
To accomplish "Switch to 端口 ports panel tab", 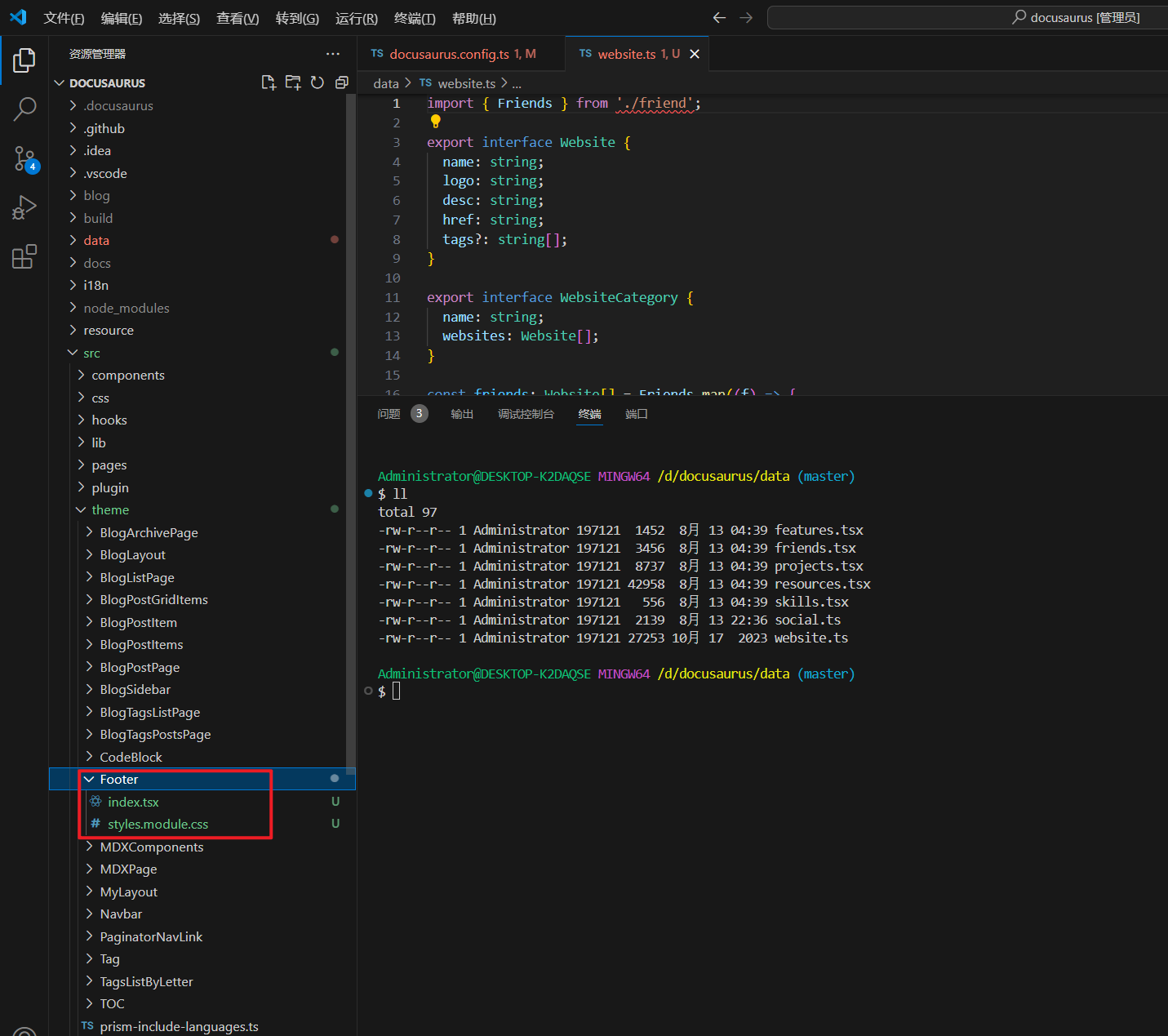I will [x=636, y=414].
